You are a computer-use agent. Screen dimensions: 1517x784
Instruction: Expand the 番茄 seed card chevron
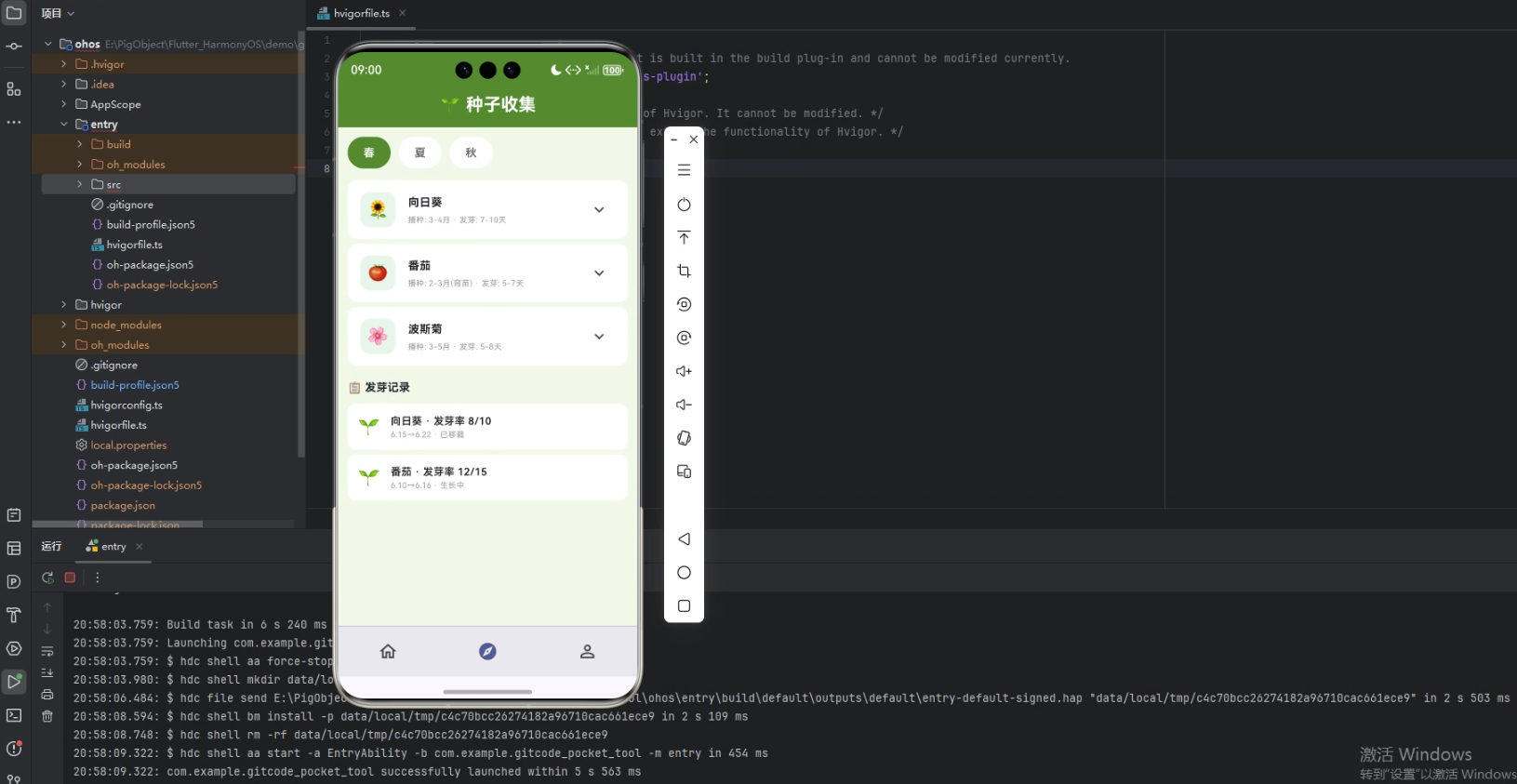tap(599, 273)
